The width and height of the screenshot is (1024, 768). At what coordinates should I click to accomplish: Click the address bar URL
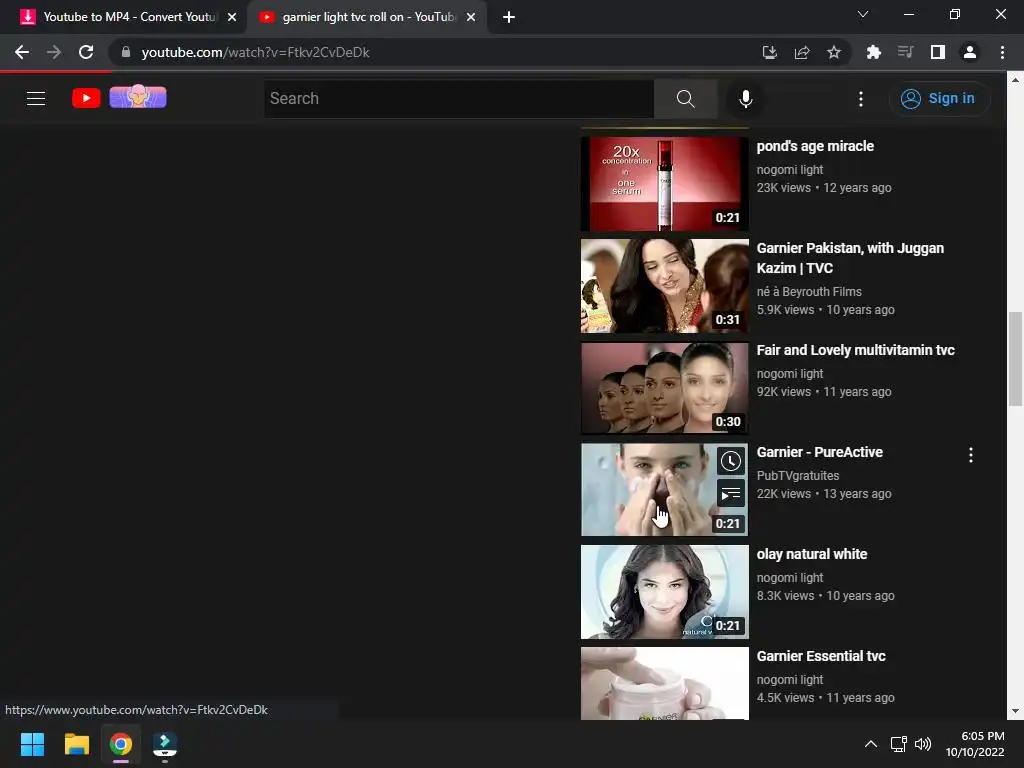pyautogui.click(x=255, y=52)
